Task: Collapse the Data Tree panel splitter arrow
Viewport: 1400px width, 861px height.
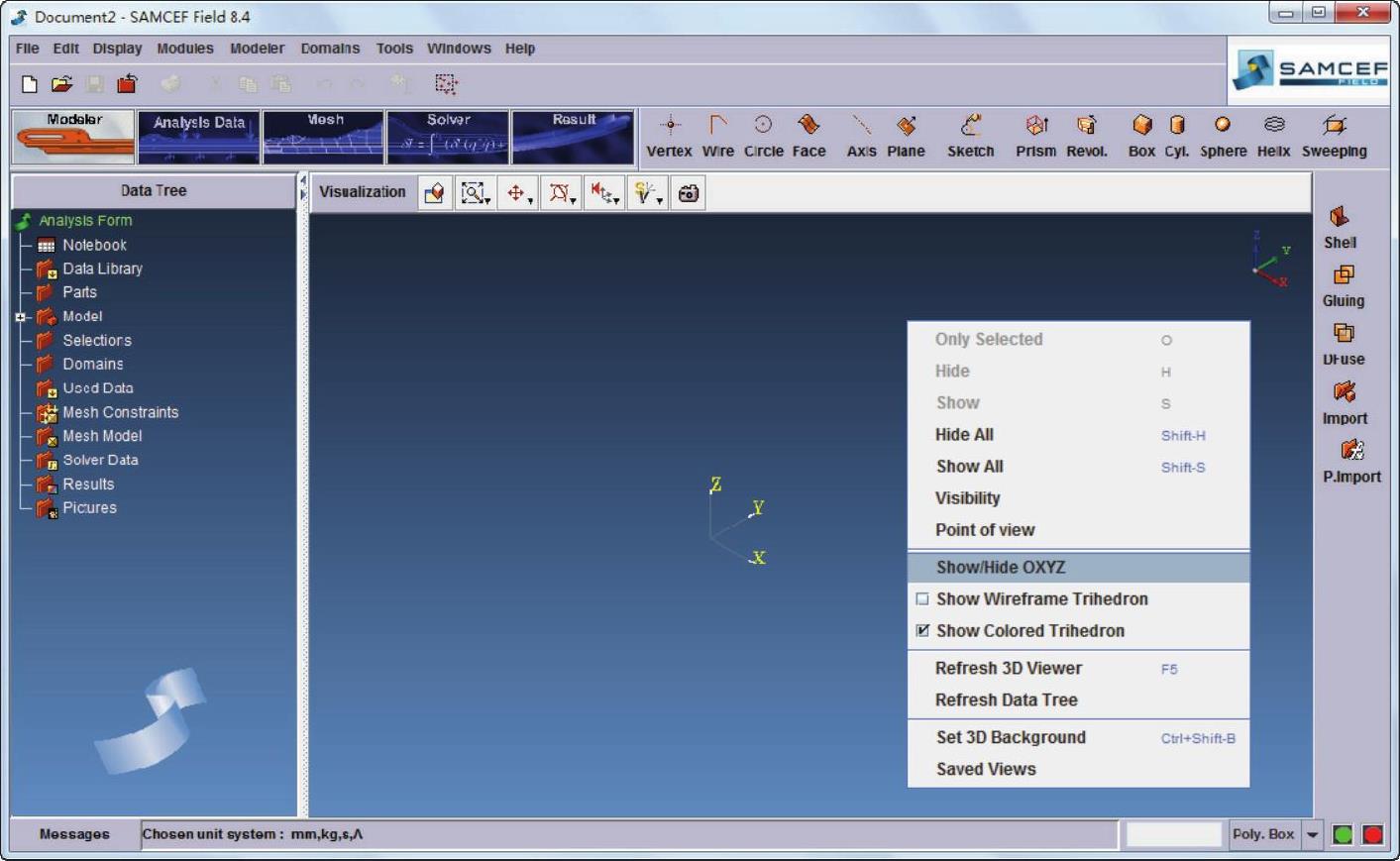Action: click(302, 181)
